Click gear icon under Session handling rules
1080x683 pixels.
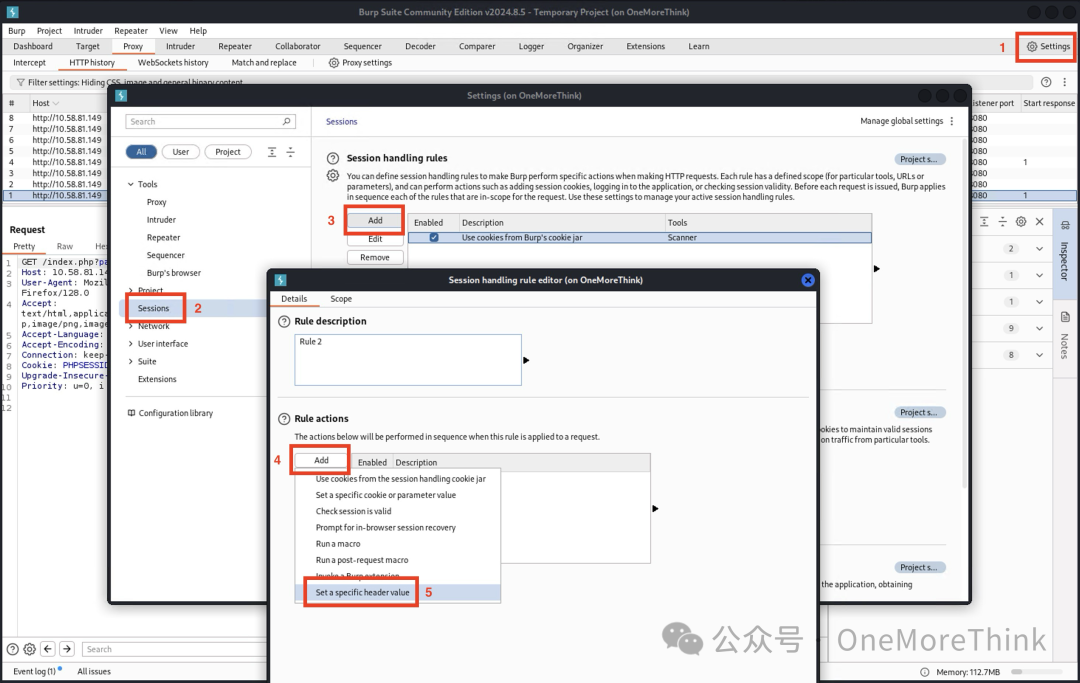click(333, 176)
